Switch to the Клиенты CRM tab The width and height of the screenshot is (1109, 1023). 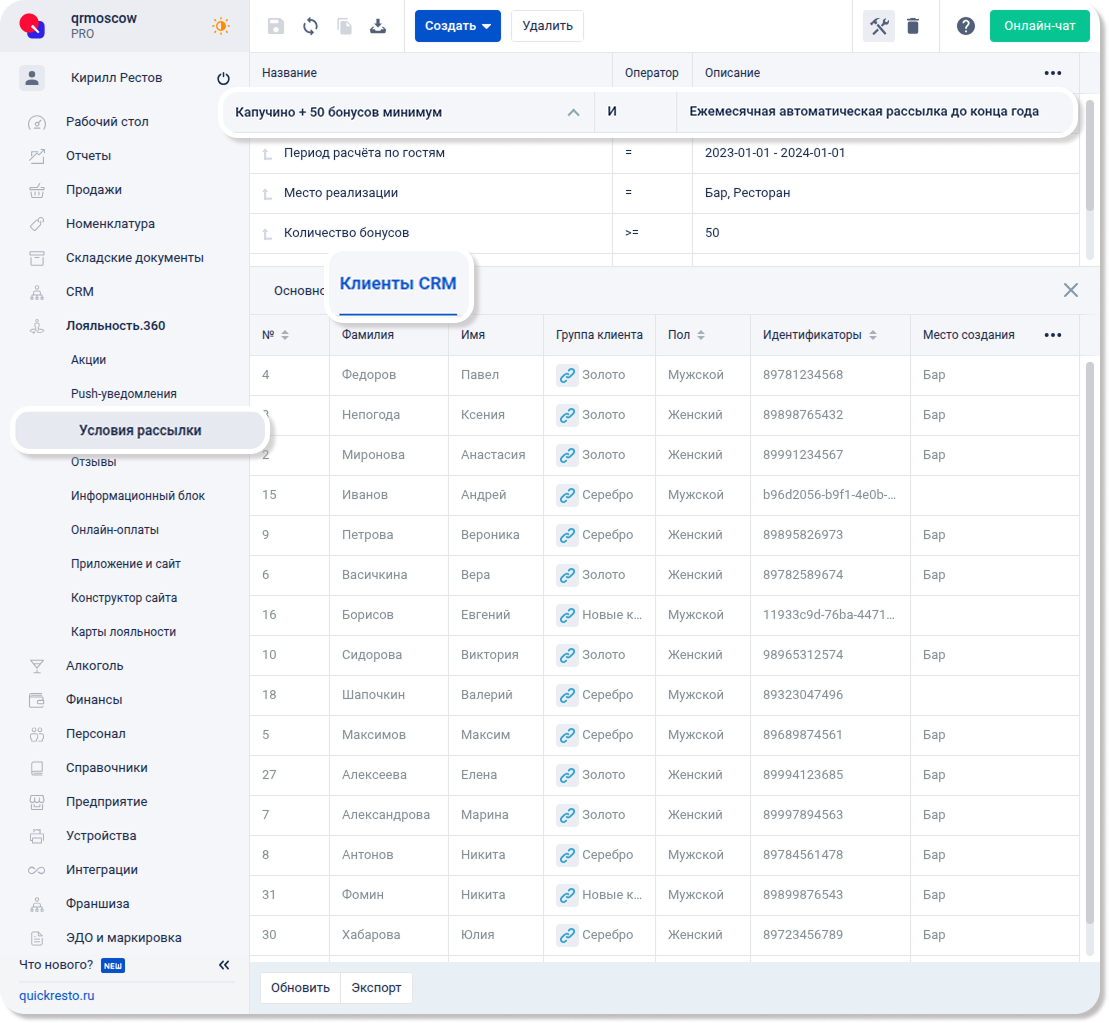click(x=398, y=284)
